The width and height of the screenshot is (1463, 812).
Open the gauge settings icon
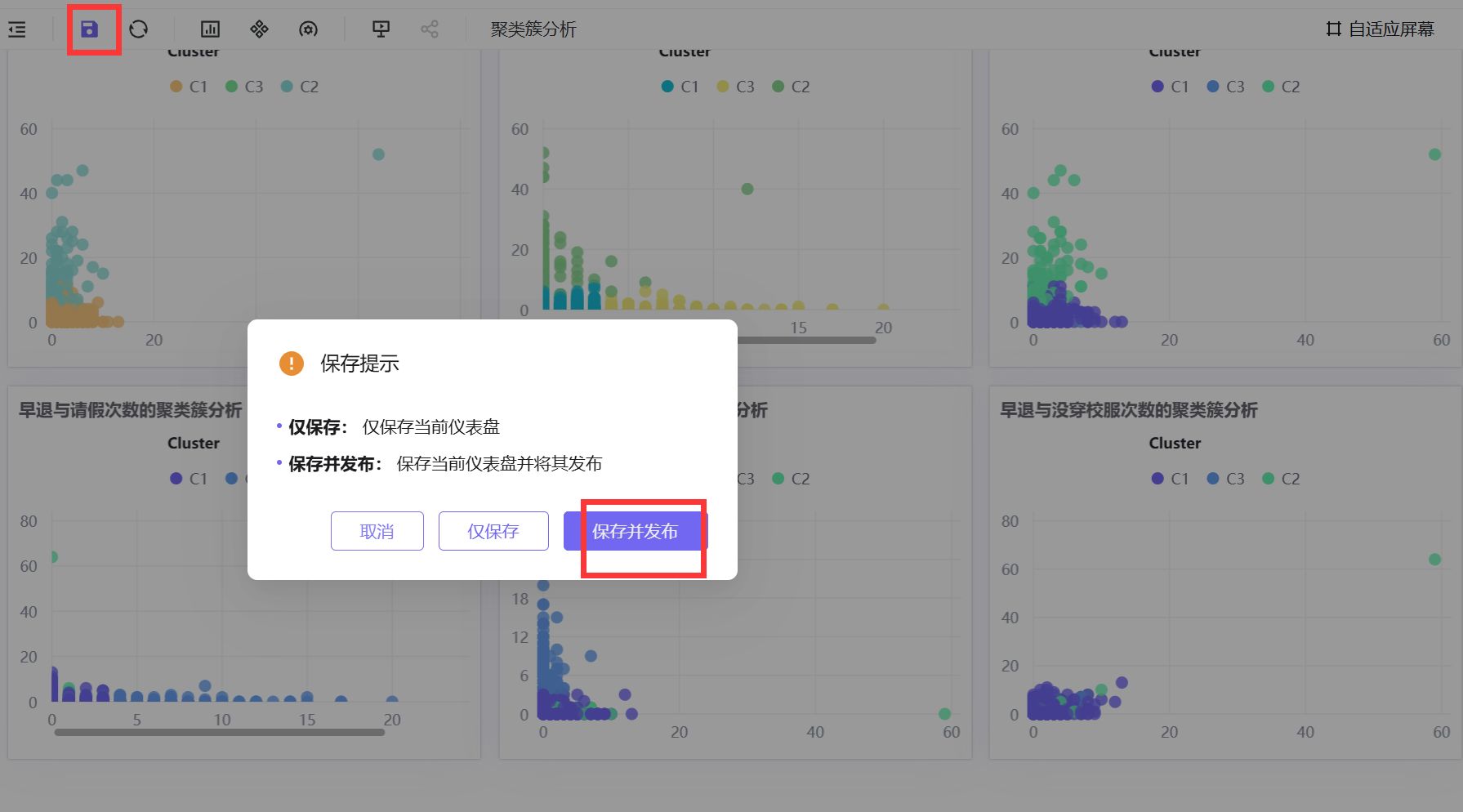point(308,29)
